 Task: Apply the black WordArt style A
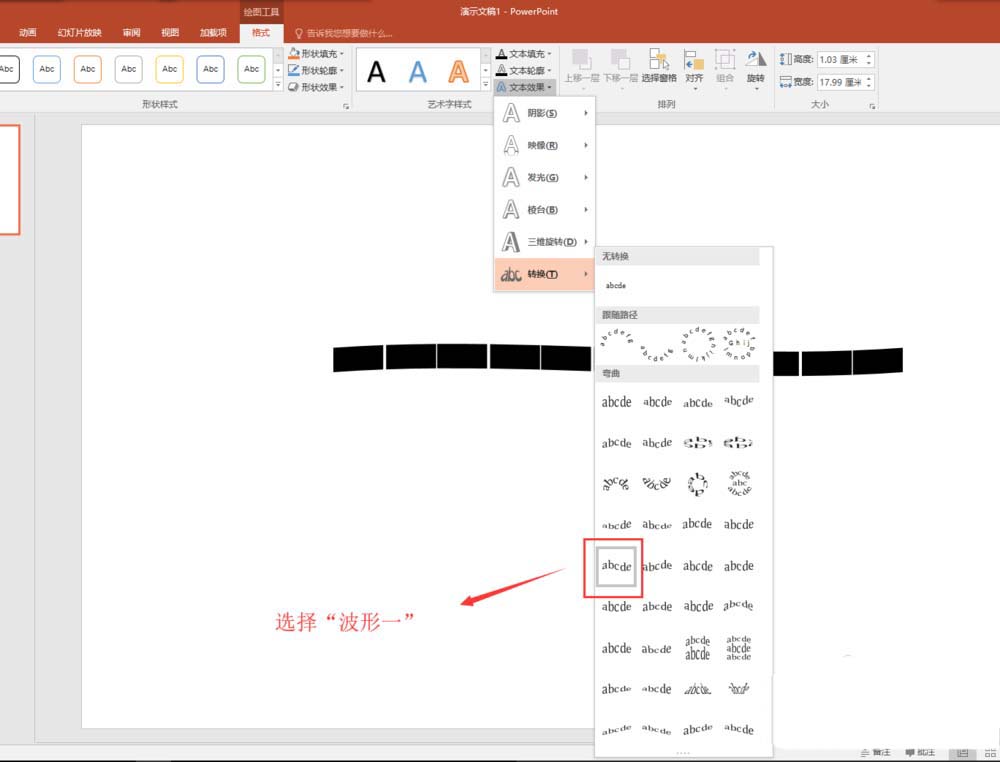tap(376, 71)
